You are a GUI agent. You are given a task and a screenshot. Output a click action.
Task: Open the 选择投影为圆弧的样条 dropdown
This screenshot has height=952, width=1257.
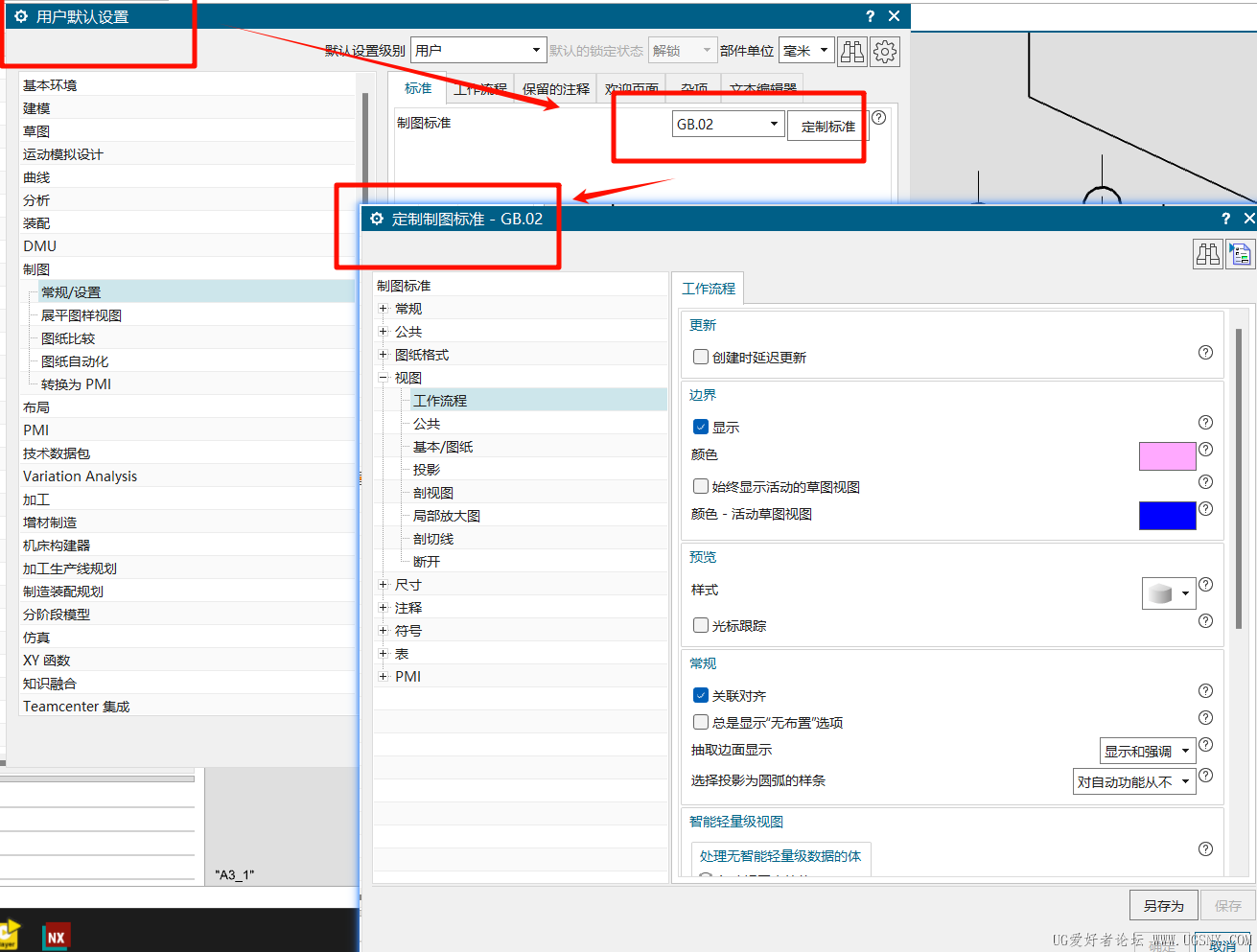point(1134,782)
